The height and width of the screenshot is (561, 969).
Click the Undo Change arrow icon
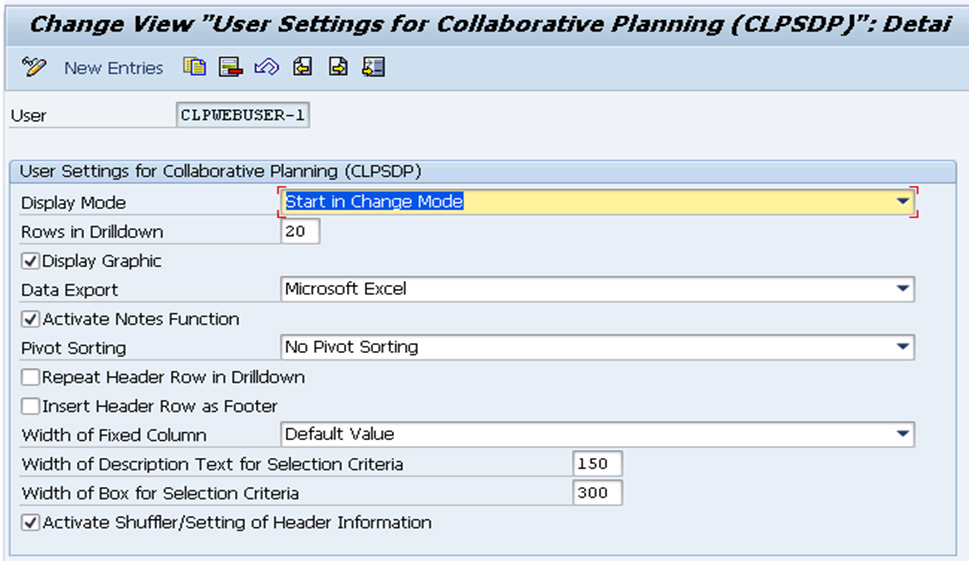[266, 66]
